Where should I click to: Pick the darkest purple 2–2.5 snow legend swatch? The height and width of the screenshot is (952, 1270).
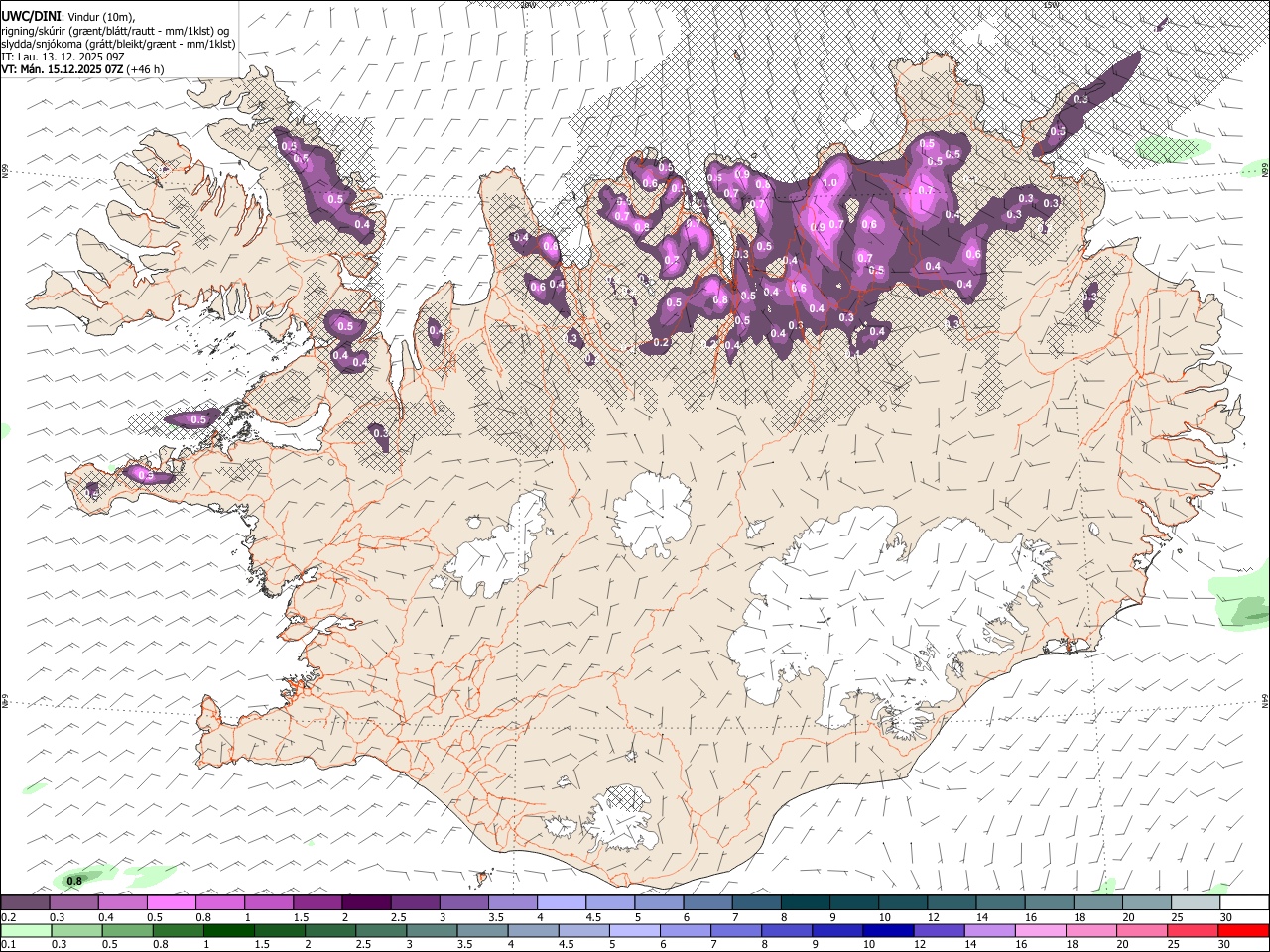[366, 902]
